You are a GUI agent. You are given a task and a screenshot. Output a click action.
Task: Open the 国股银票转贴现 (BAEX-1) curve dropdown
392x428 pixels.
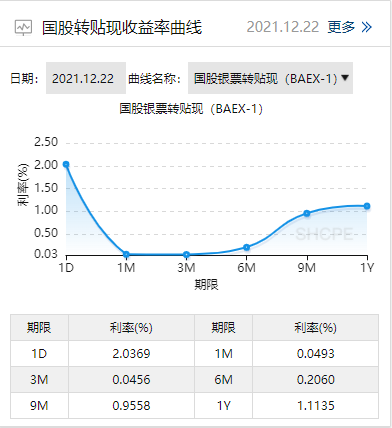(270, 78)
